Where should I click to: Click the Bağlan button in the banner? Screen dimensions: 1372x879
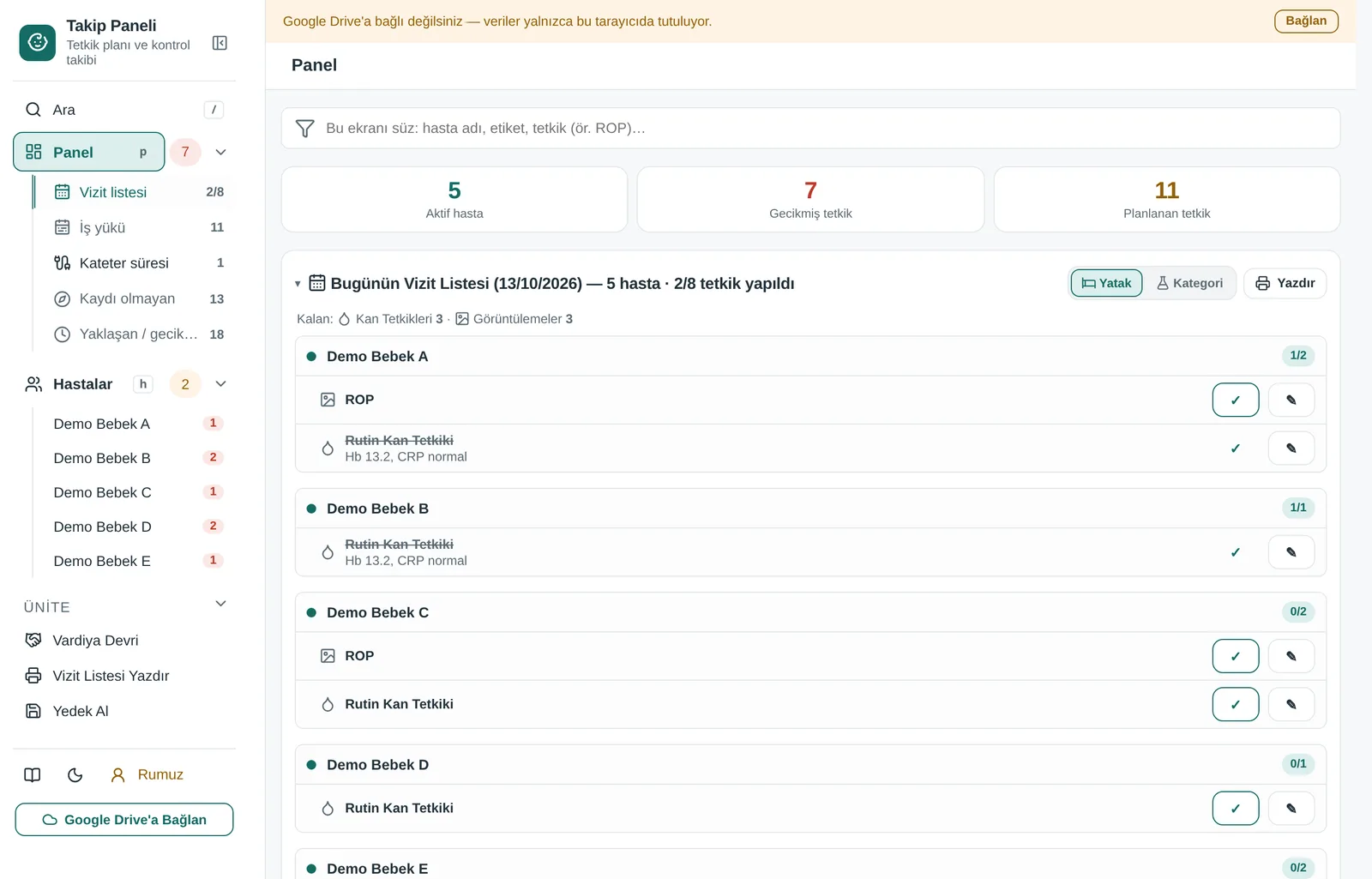pyautogui.click(x=1306, y=21)
